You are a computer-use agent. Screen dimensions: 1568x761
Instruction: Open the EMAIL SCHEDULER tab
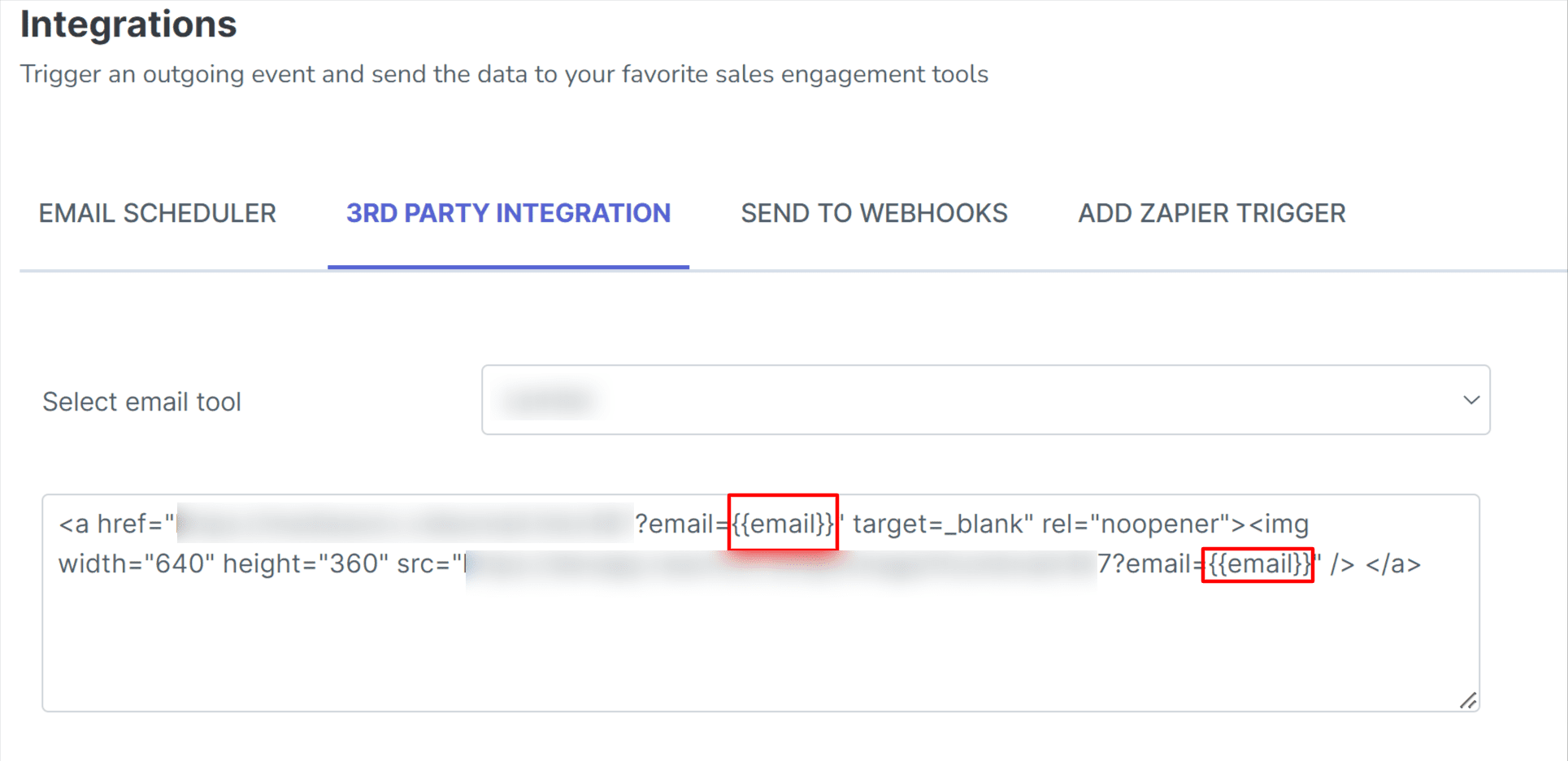click(158, 214)
